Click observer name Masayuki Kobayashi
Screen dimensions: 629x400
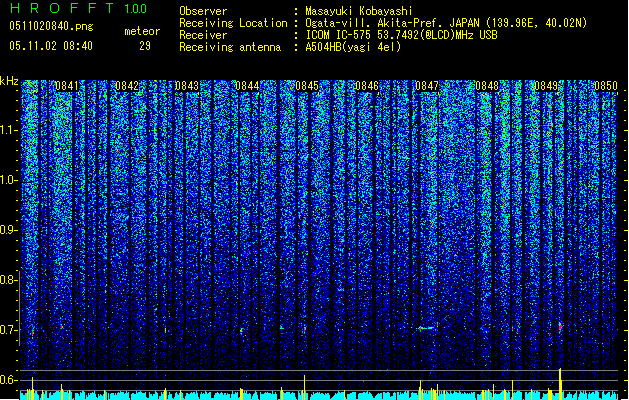(x=359, y=11)
